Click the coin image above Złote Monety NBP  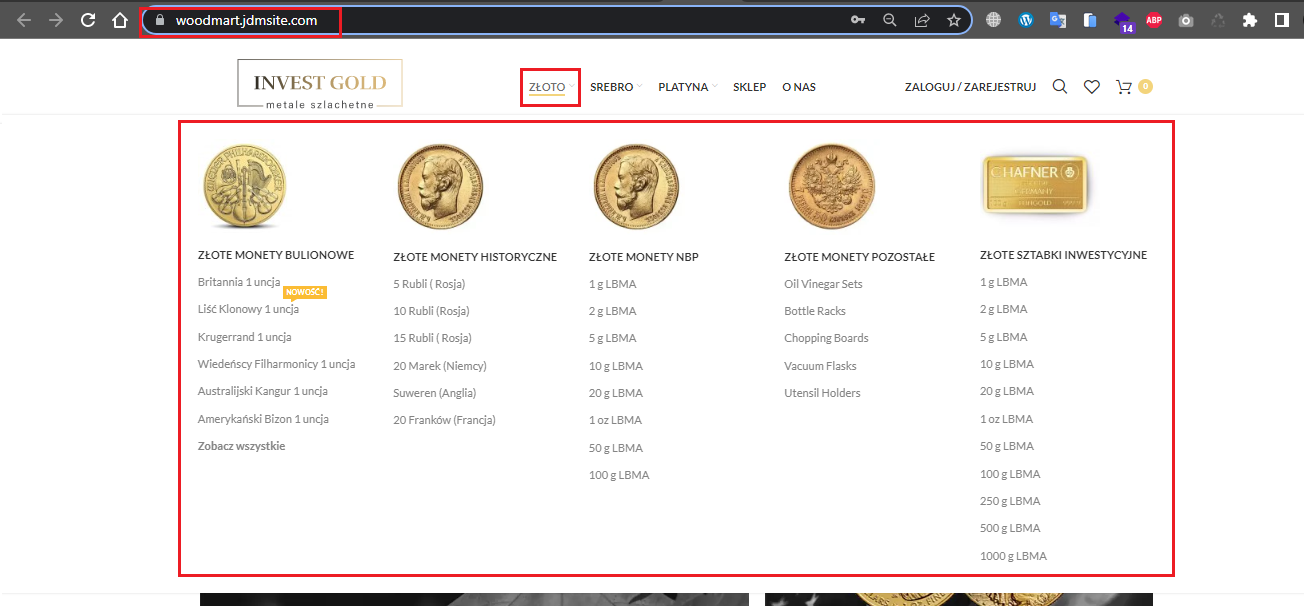pyautogui.click(x=636, y=186)
